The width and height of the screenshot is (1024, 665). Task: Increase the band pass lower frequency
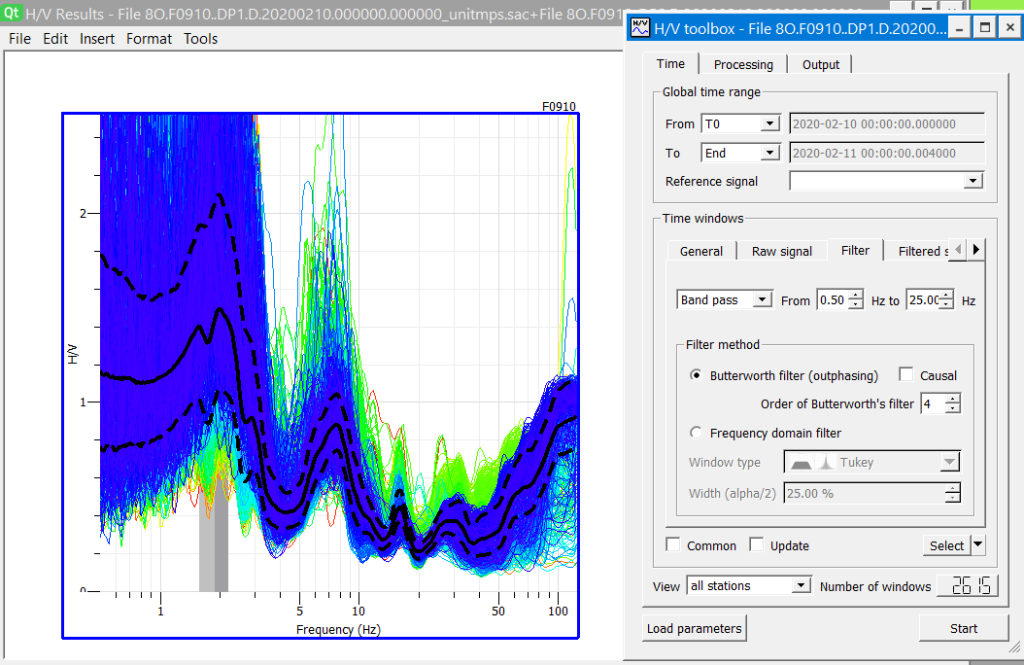pyautogui.click(x=856, y=295)
